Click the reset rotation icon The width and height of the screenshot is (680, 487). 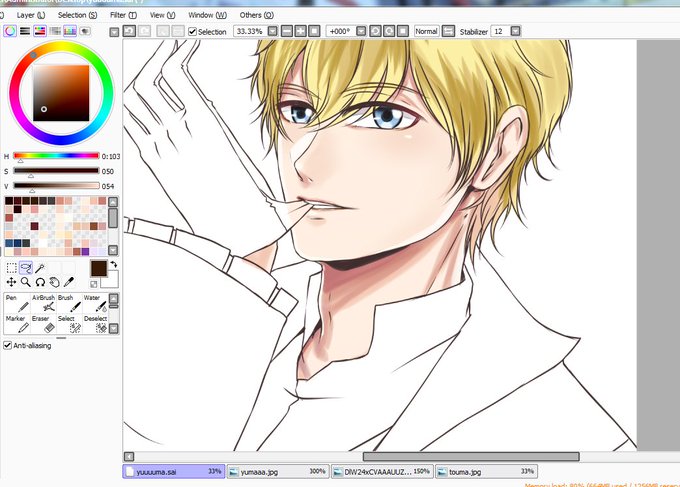tap(403, 31)
